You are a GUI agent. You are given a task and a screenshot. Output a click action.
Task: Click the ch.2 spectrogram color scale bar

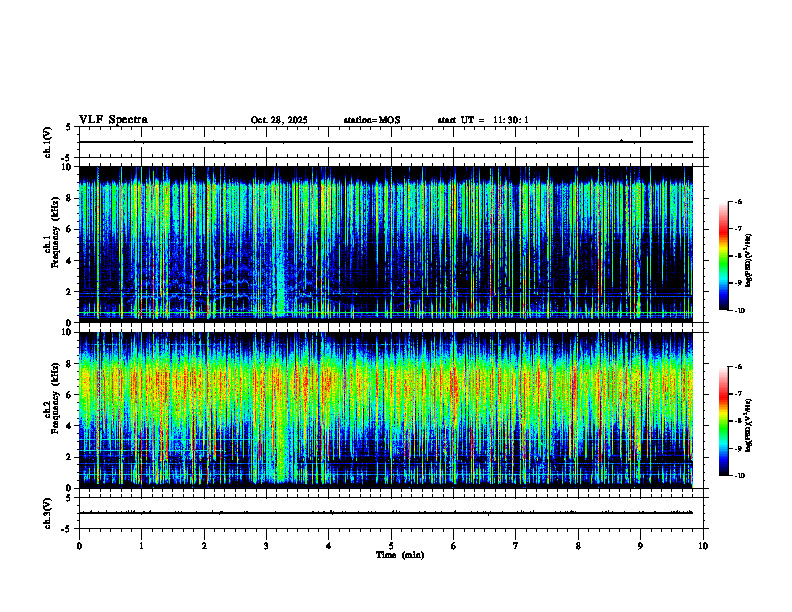point(723,421)
